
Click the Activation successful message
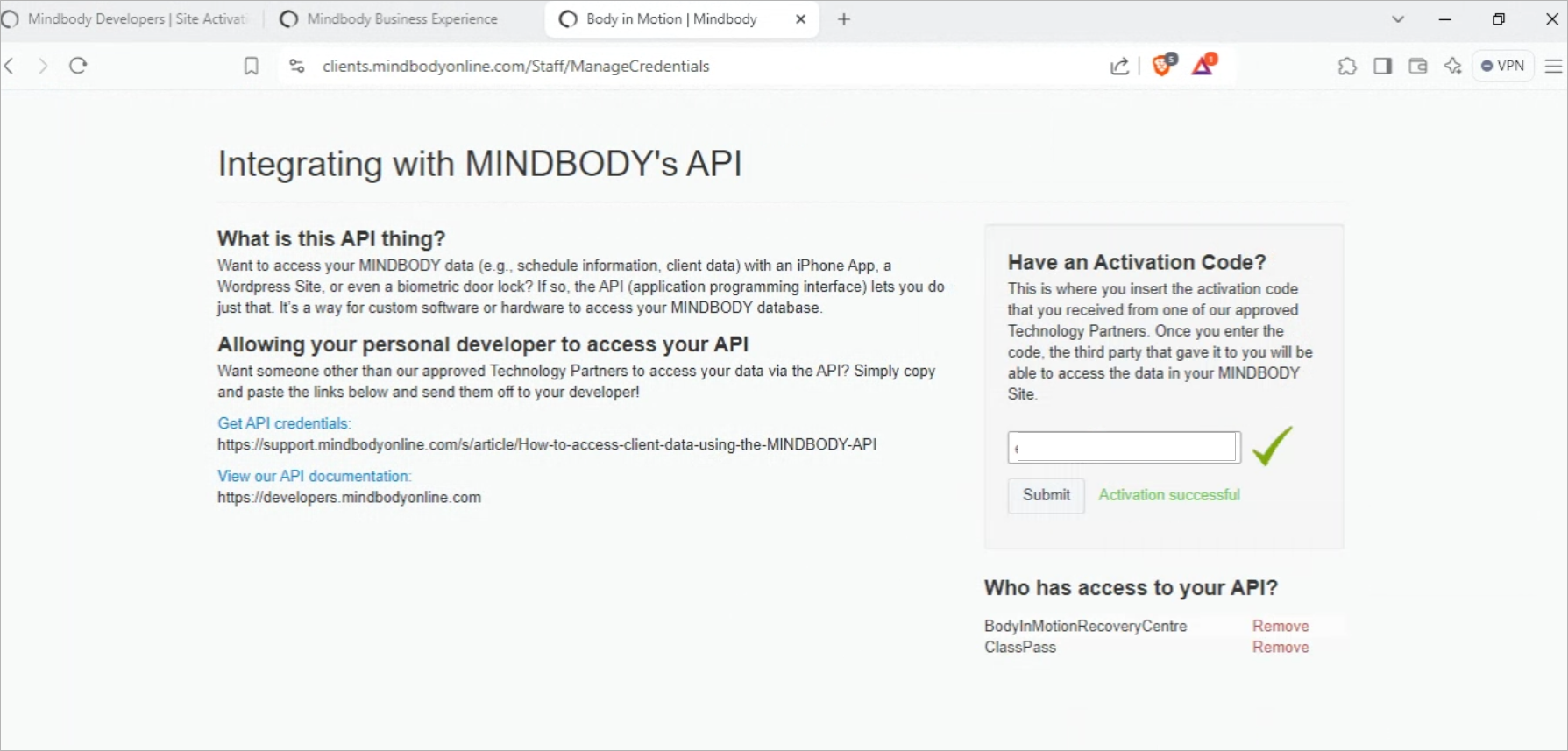1169,495
